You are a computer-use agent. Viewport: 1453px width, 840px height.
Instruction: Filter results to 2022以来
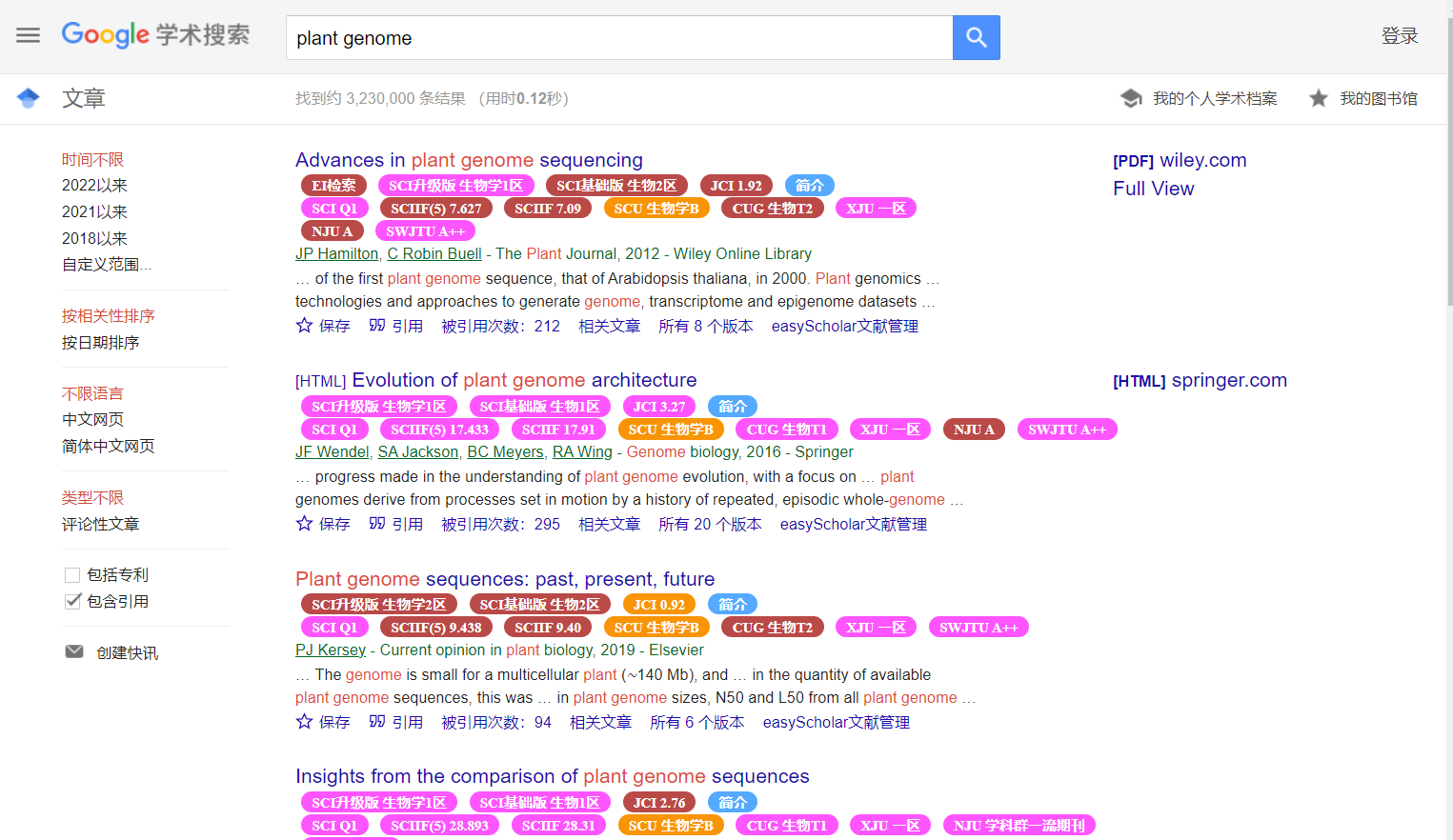(x=94, y=185)
